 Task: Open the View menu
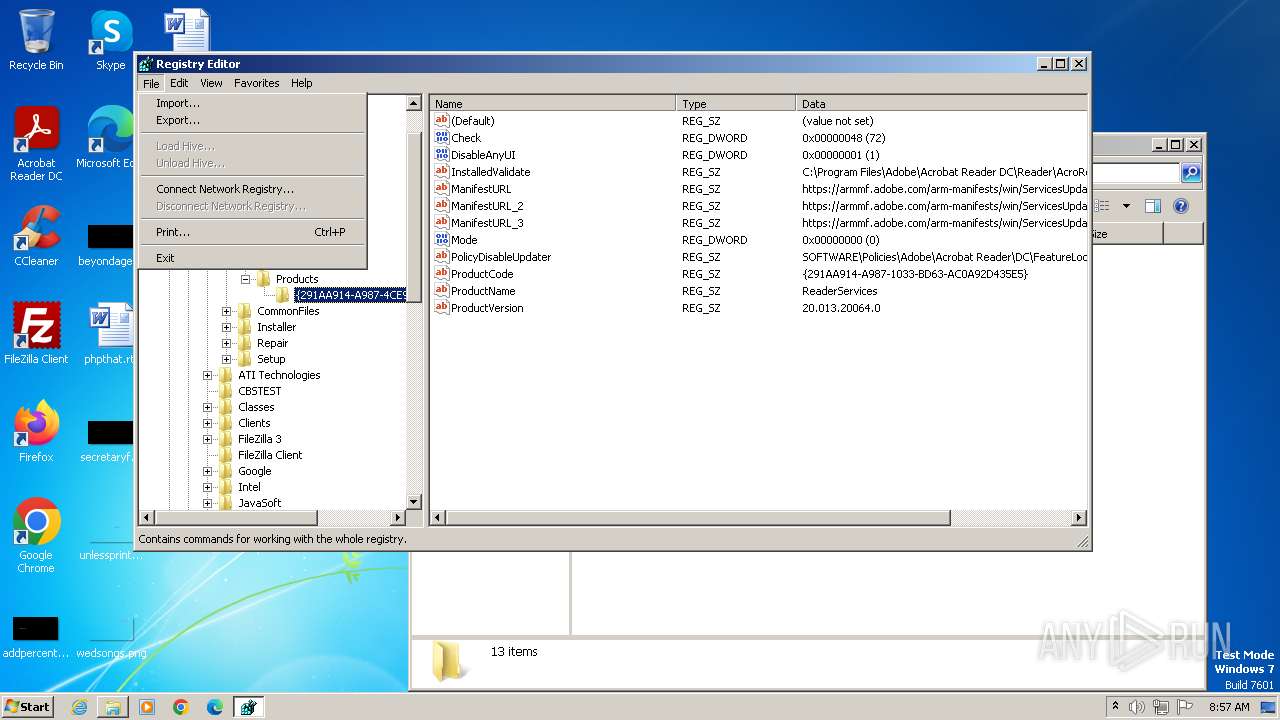click(x=211, y=83)
